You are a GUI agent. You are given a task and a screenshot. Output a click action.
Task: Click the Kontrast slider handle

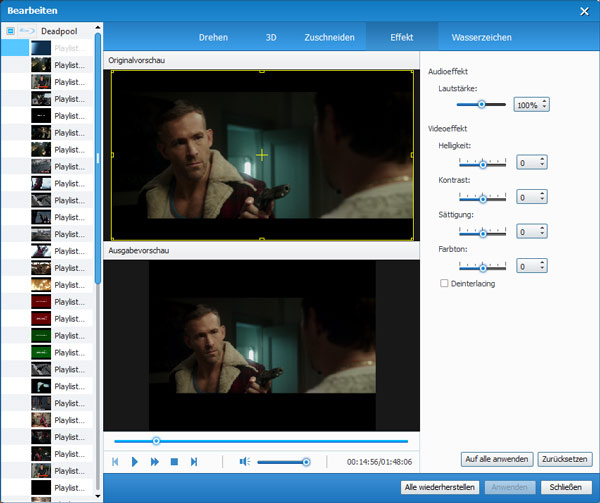(482, 197)
